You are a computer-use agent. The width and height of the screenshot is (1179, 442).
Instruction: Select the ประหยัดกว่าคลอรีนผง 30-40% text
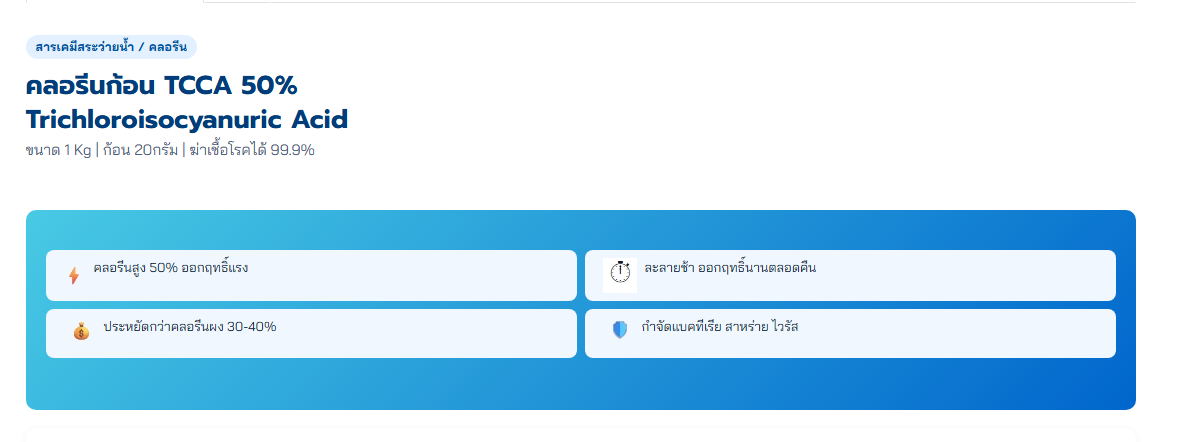[190, 327]
